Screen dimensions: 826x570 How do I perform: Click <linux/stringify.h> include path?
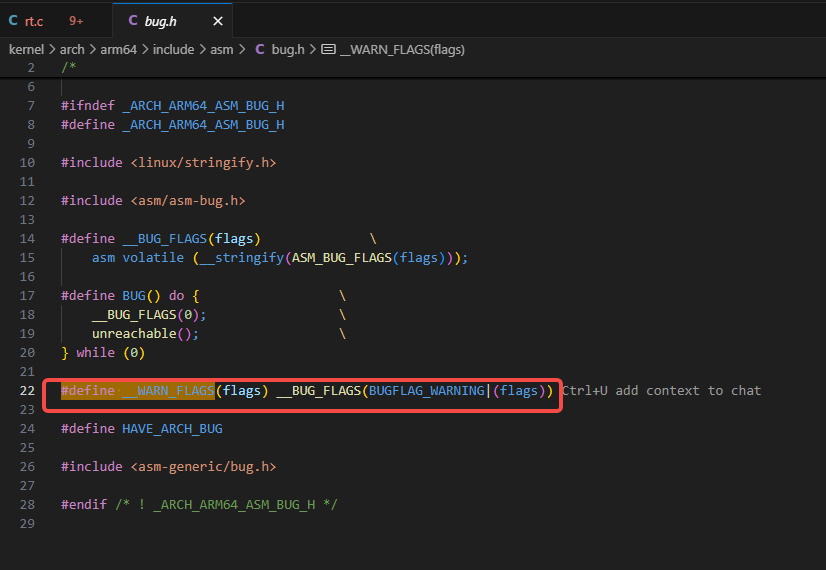(203, 163)
